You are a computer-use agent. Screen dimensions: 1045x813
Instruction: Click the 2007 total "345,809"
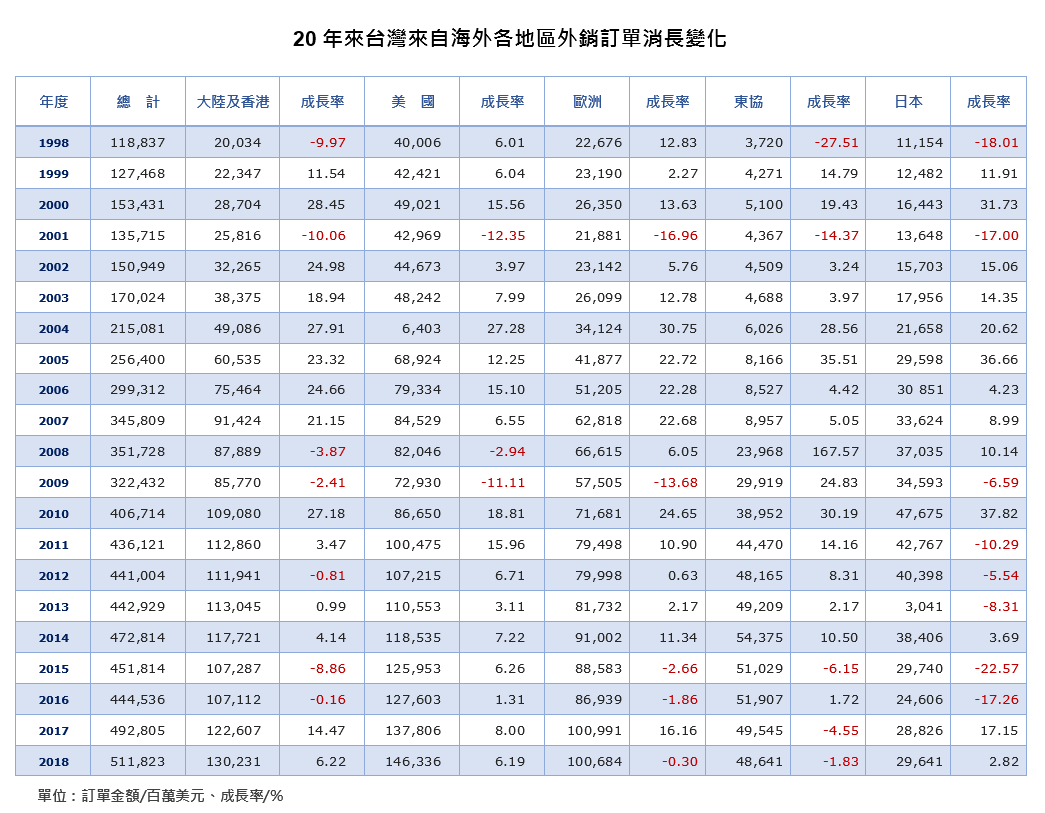pyautogui.click(x=137, y=421)
